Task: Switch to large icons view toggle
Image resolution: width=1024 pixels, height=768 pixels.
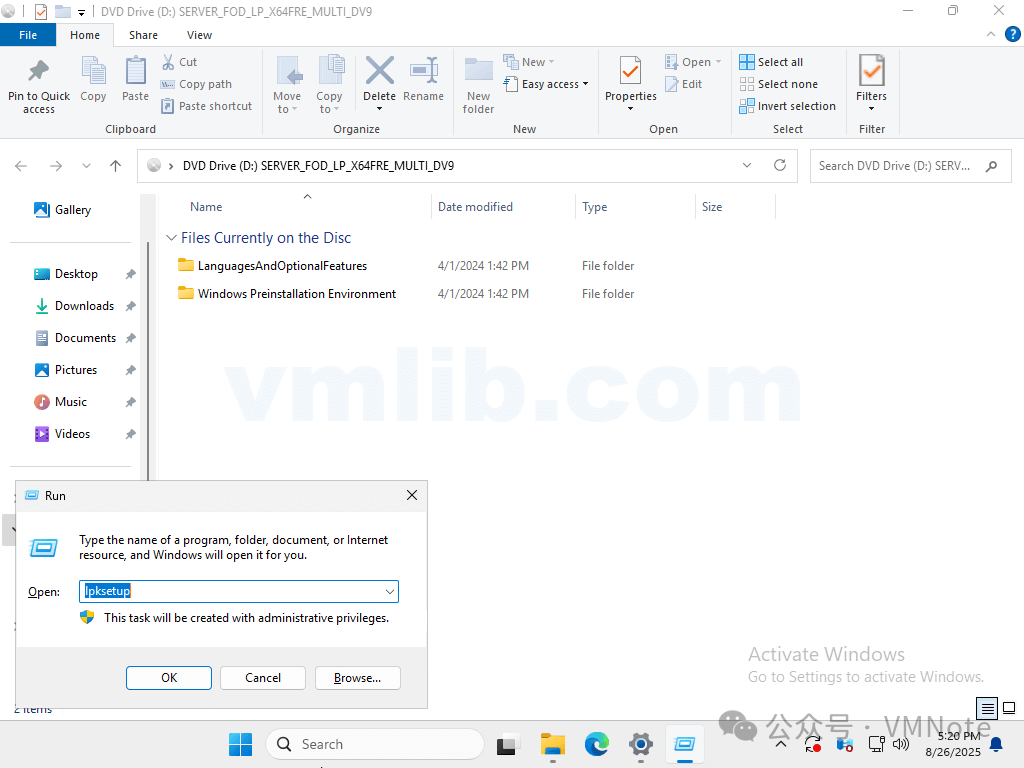Action: pos(1008,709)
